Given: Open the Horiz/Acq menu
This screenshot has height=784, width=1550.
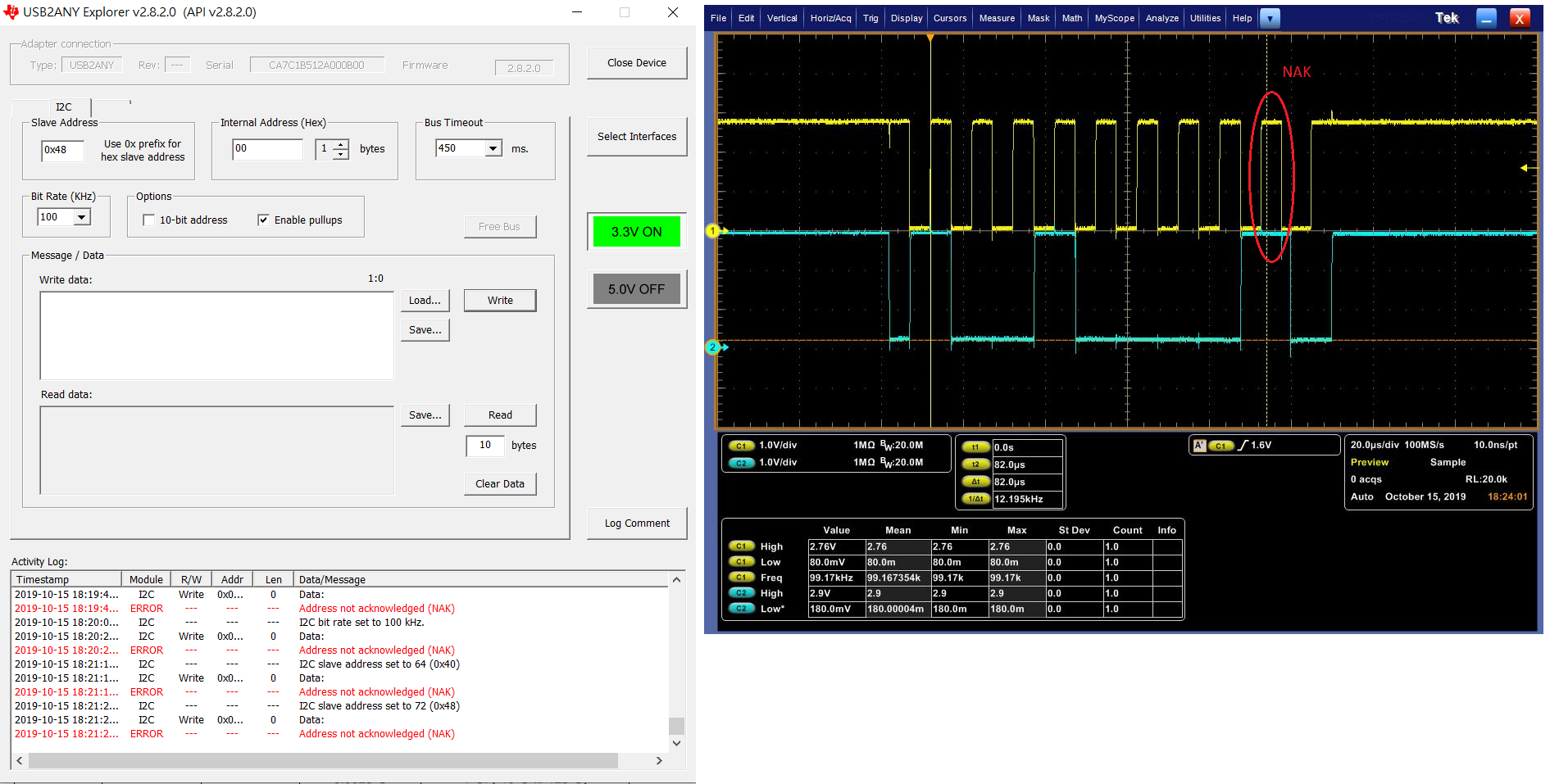Looking at the screenshot, I should click(x=830, y=18).
